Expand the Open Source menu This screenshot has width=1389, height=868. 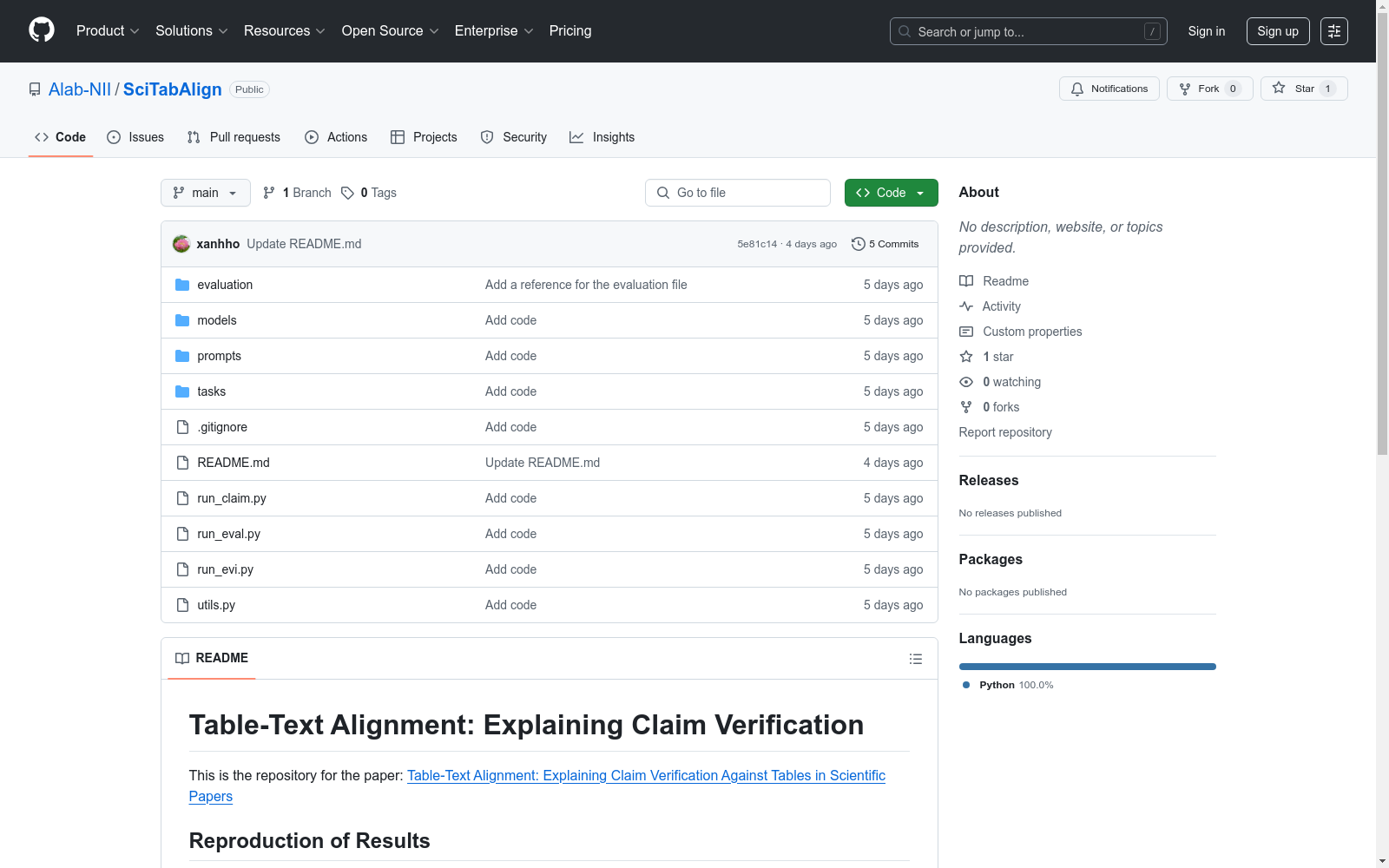[391, 31]
